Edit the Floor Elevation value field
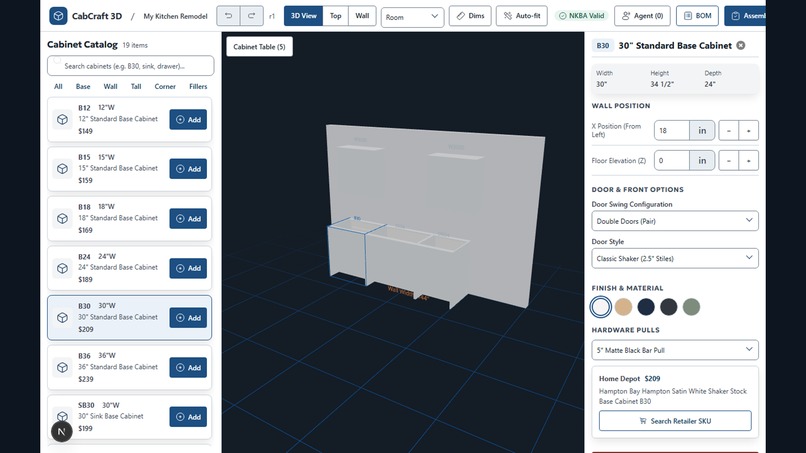 point(671,160)
